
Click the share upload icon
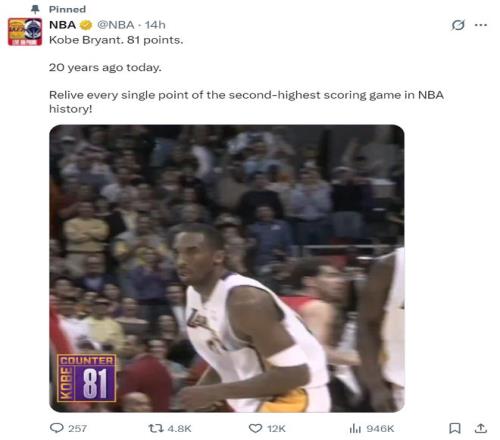pyautogui.click(x=481, y=428)
